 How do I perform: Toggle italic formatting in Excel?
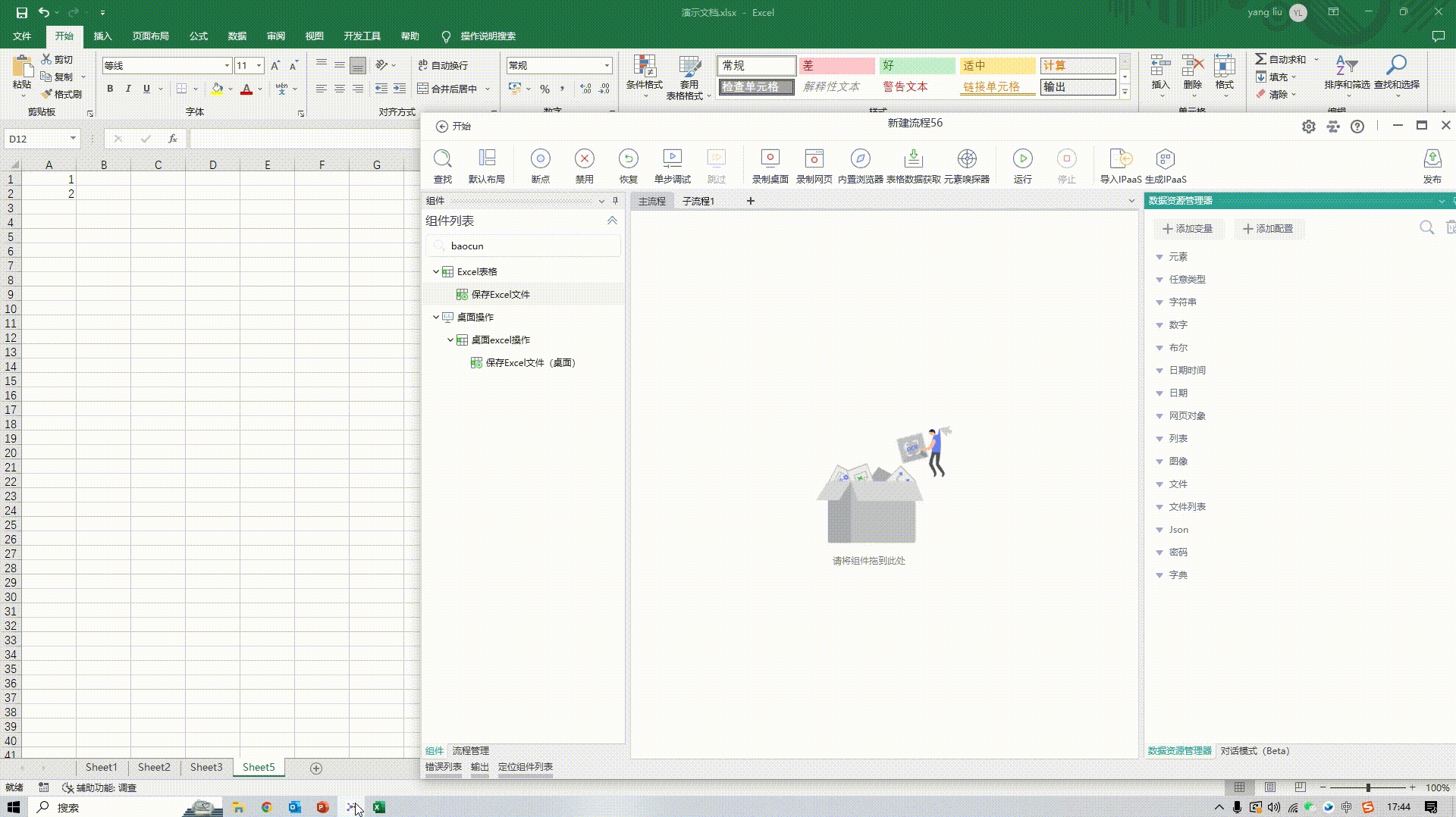click(128, 89)
